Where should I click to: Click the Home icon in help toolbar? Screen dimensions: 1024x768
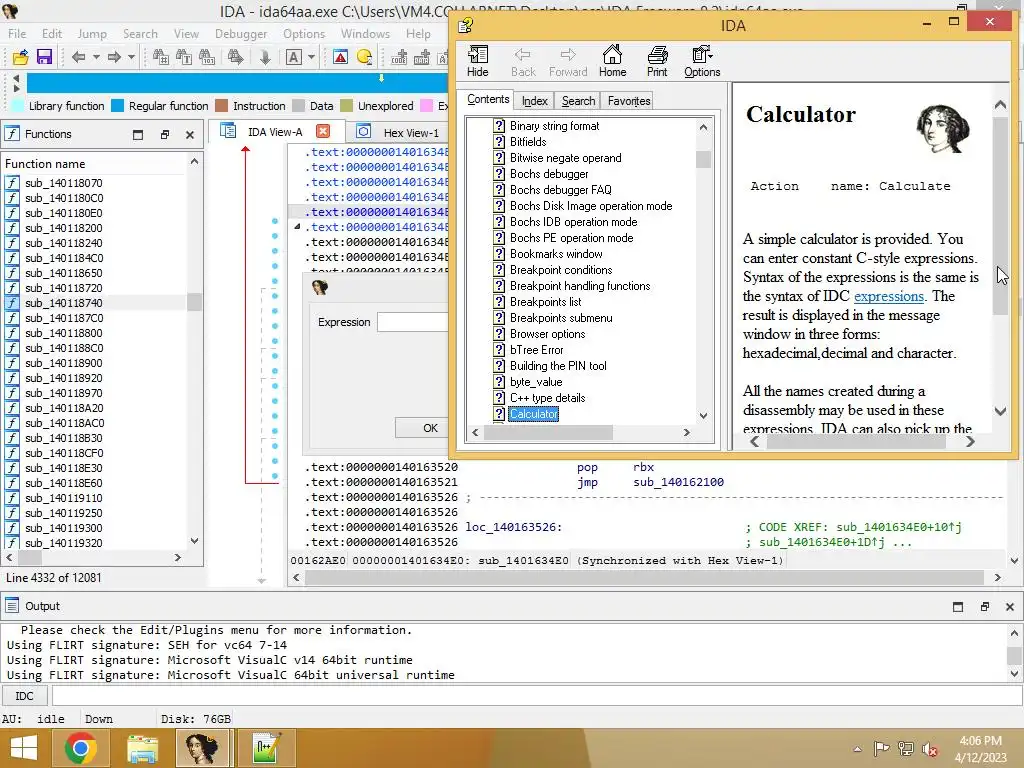click(613, 61)
